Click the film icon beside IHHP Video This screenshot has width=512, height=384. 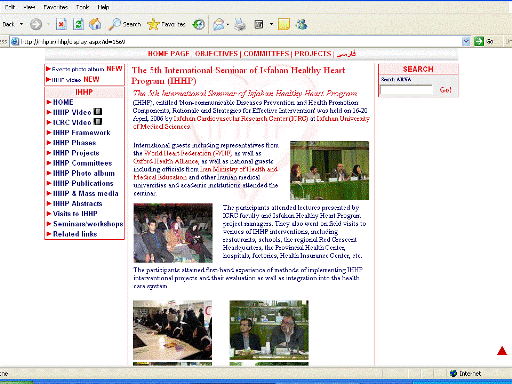(x=98, y=112)
